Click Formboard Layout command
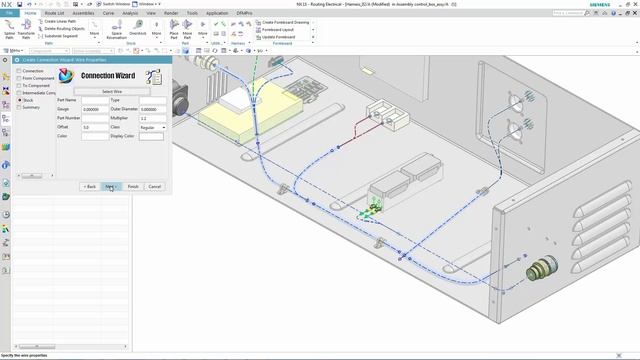Viewport: 640px width, 360px height. [275, 30]
